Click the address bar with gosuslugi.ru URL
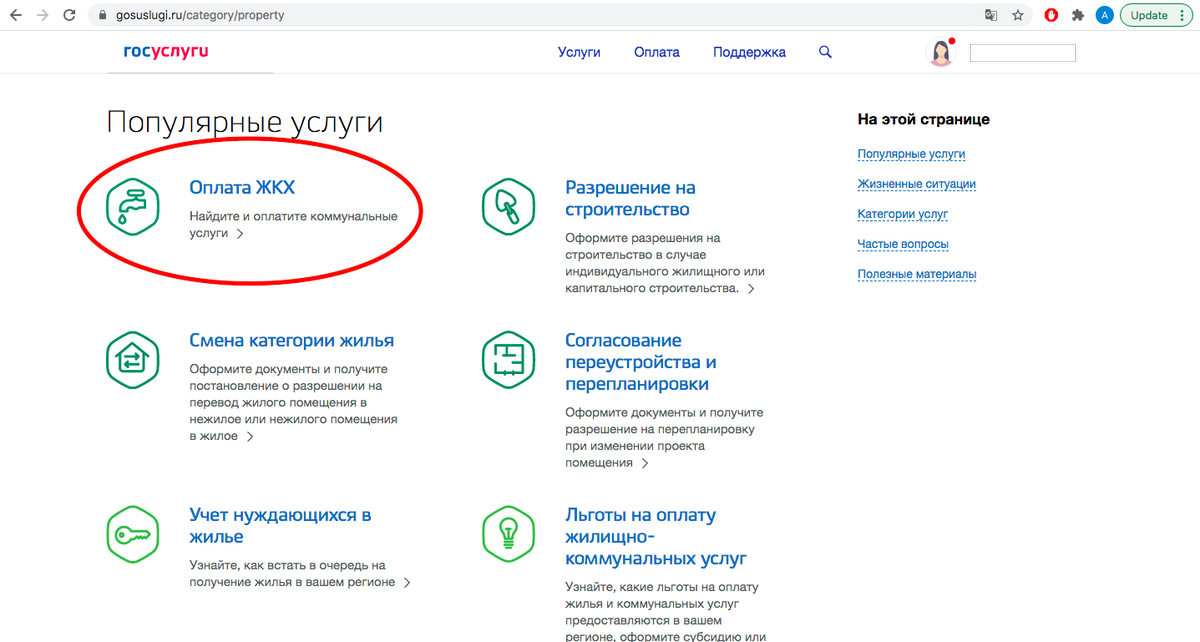1200x642 pixels. tap(500, 15)
